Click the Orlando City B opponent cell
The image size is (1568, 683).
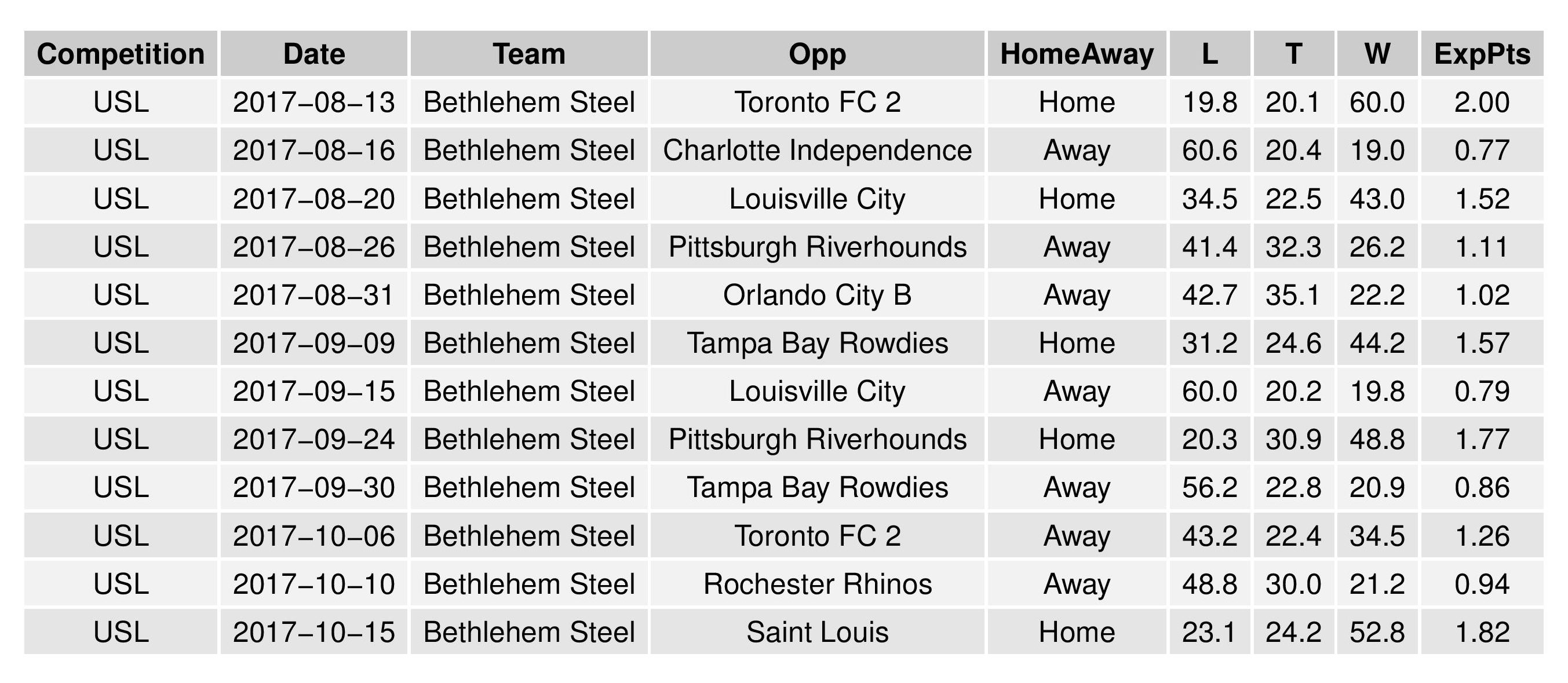(817, 295)
